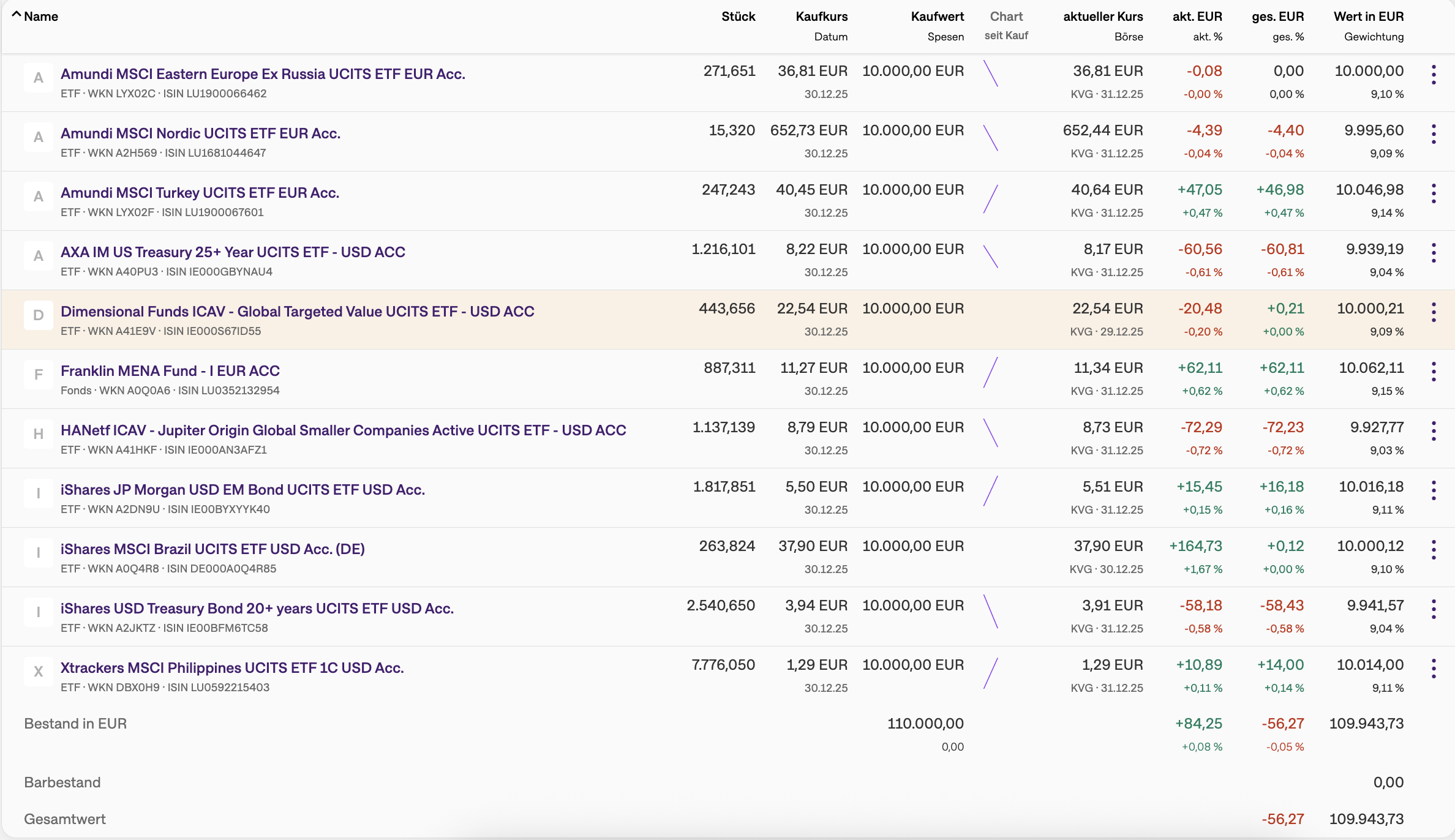
Task: Sort by Kaufkurs column header
Action: click(x=821, y=17)
